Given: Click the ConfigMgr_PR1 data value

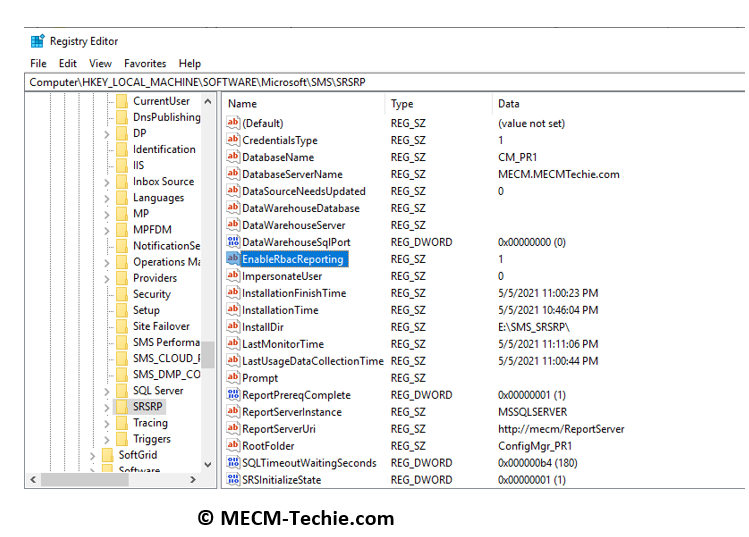Looking at the screenshot, I should (535, 446).
